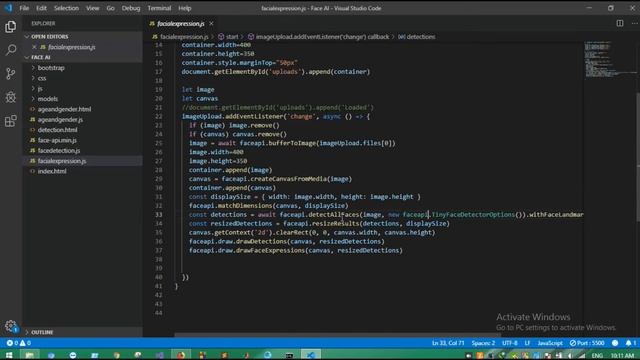Click the start breadcrumb item
The image size is (640, 360).
click(229, 37)
